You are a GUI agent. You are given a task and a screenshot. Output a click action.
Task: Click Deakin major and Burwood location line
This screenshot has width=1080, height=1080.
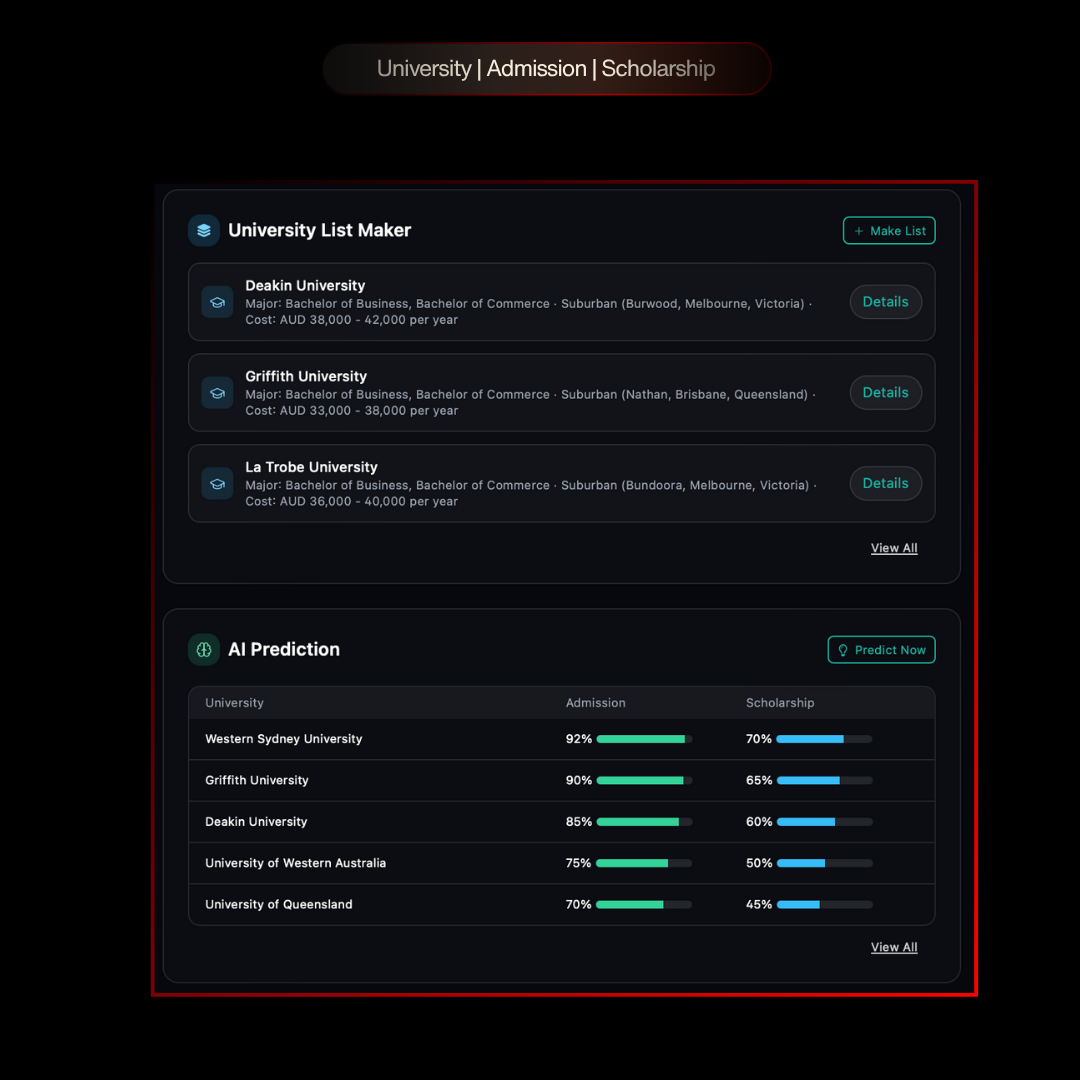[528, 304]
